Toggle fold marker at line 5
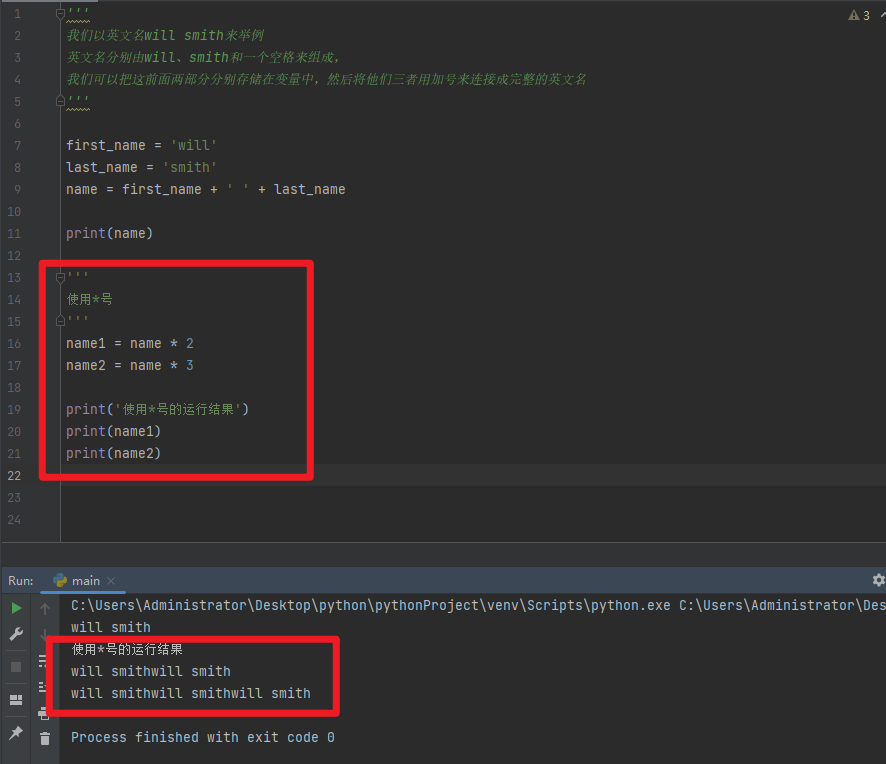Image resolution: width=886 pixels, height=764 pixels. point(60,101)
